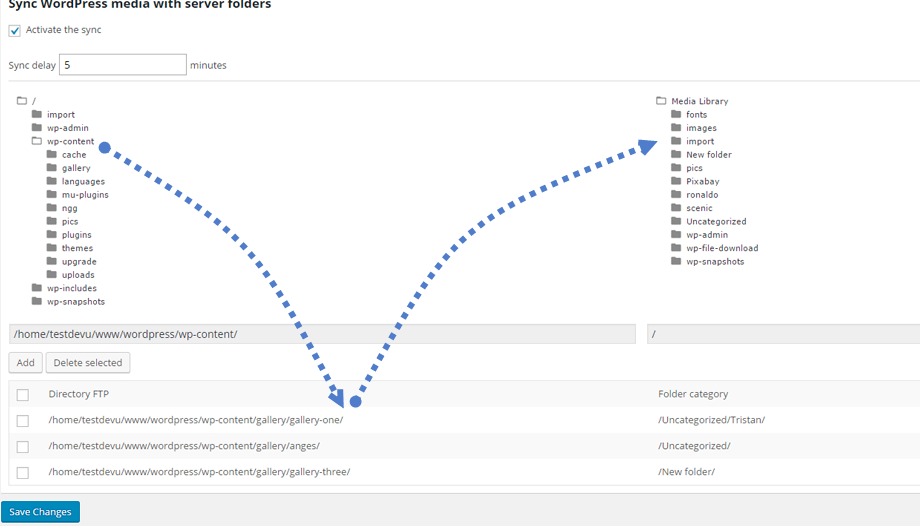Image resolution: width=920 pixels, height=526 pixels.
Task: Click the uploads folder icon
Action: (x=52, y=274)
